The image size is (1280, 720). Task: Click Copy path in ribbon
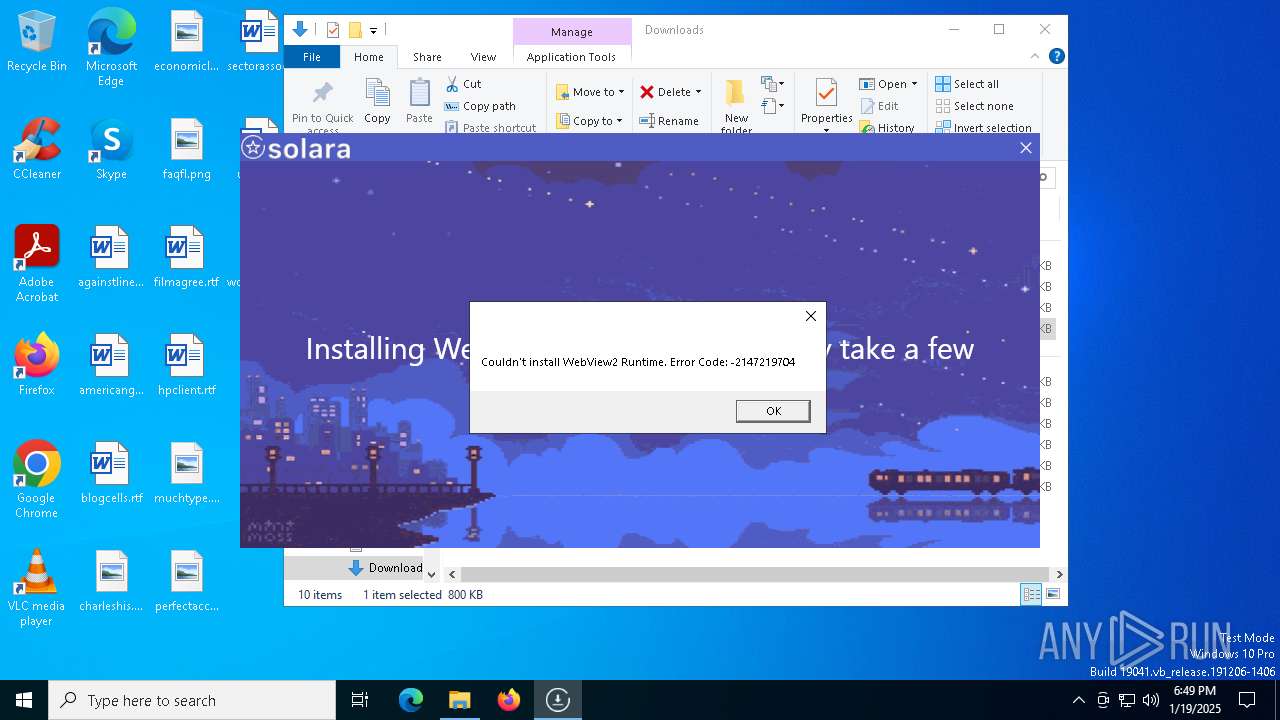(480, 106)
